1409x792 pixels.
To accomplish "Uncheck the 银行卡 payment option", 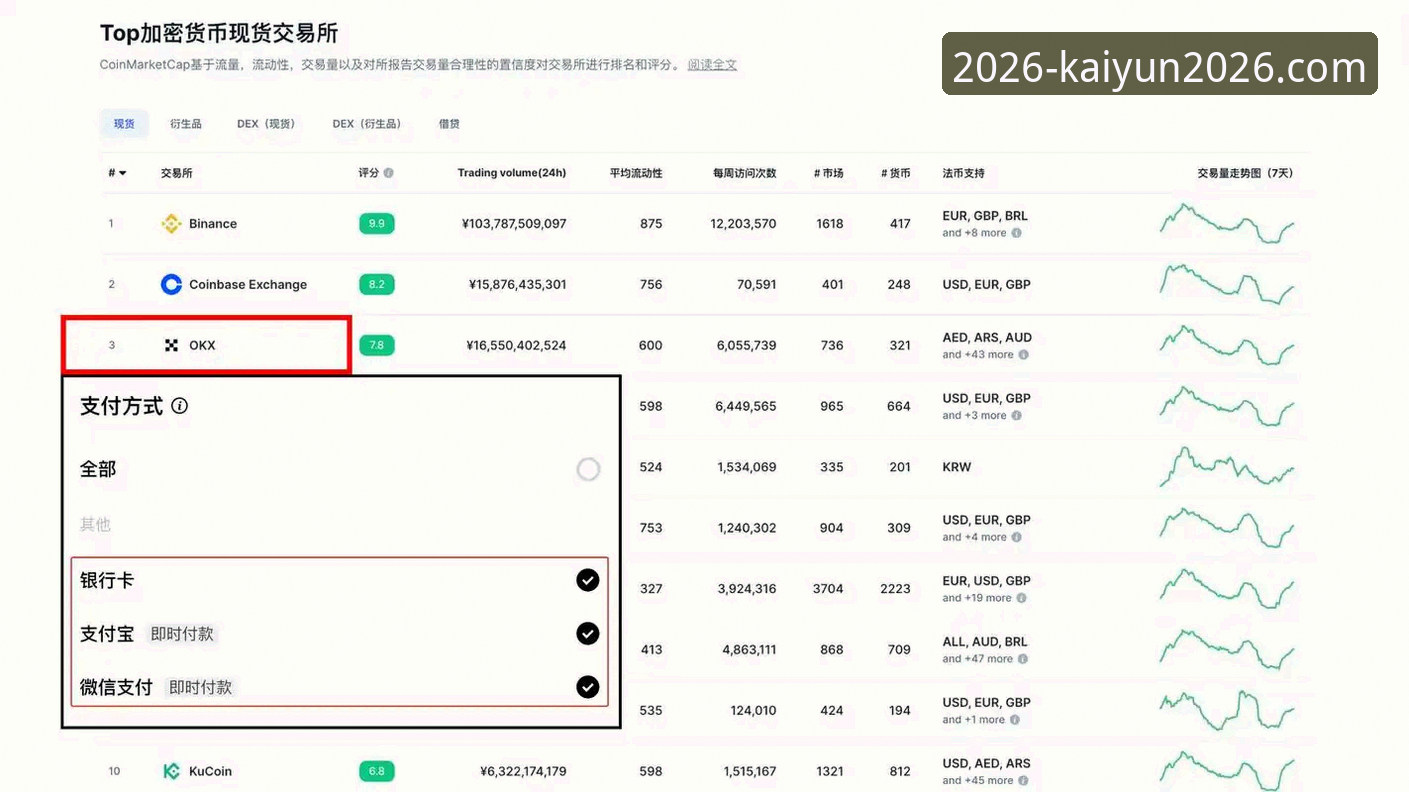I will (588, 580).
